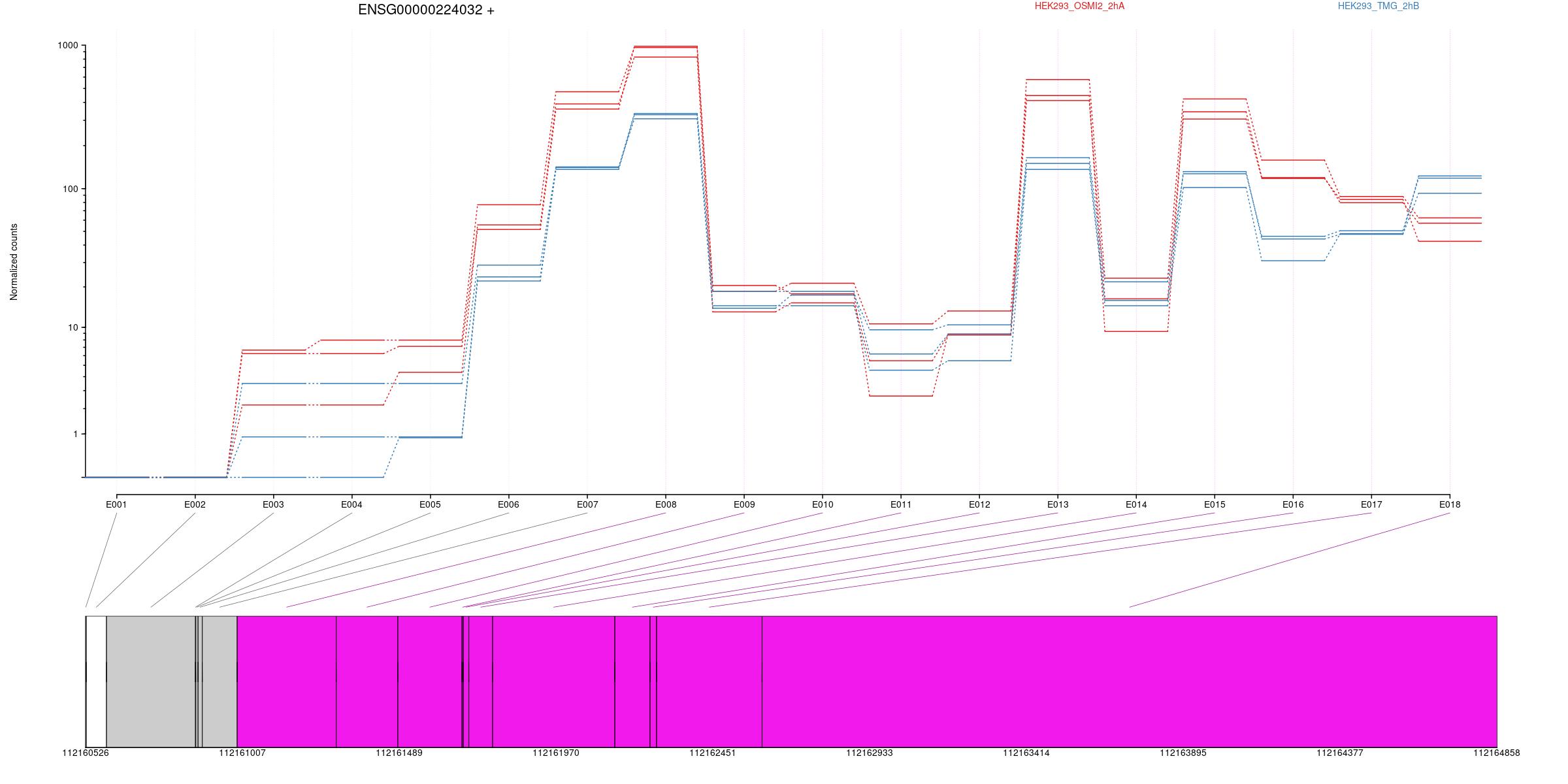Select exon label E001

[116, 504]
